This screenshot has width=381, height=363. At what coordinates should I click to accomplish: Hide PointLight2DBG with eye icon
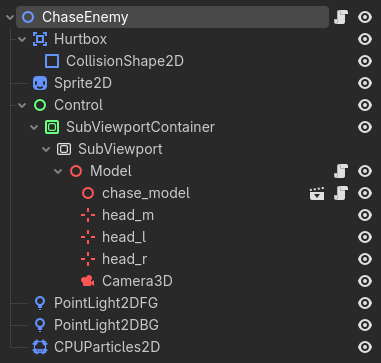tap(365, 325)
